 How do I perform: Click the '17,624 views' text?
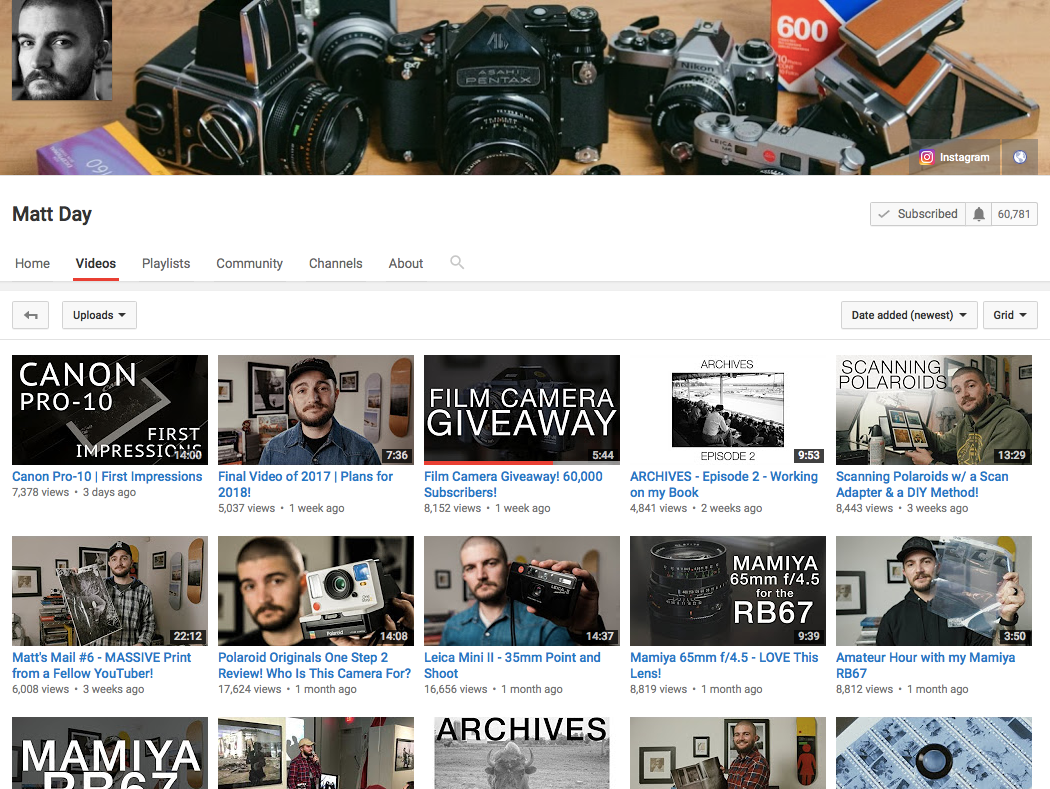click(250, 689)
